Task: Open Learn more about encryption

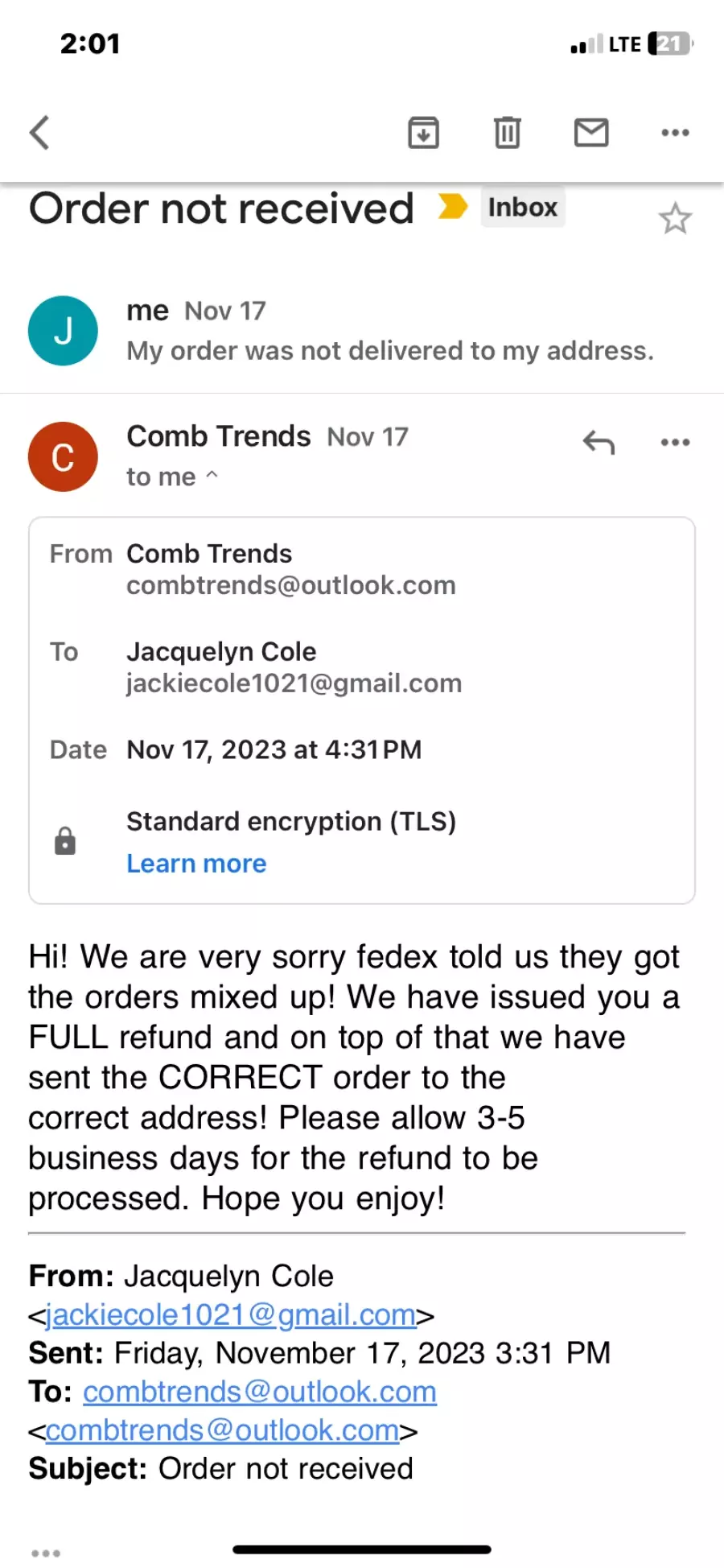Action: (x=196, y=864)
